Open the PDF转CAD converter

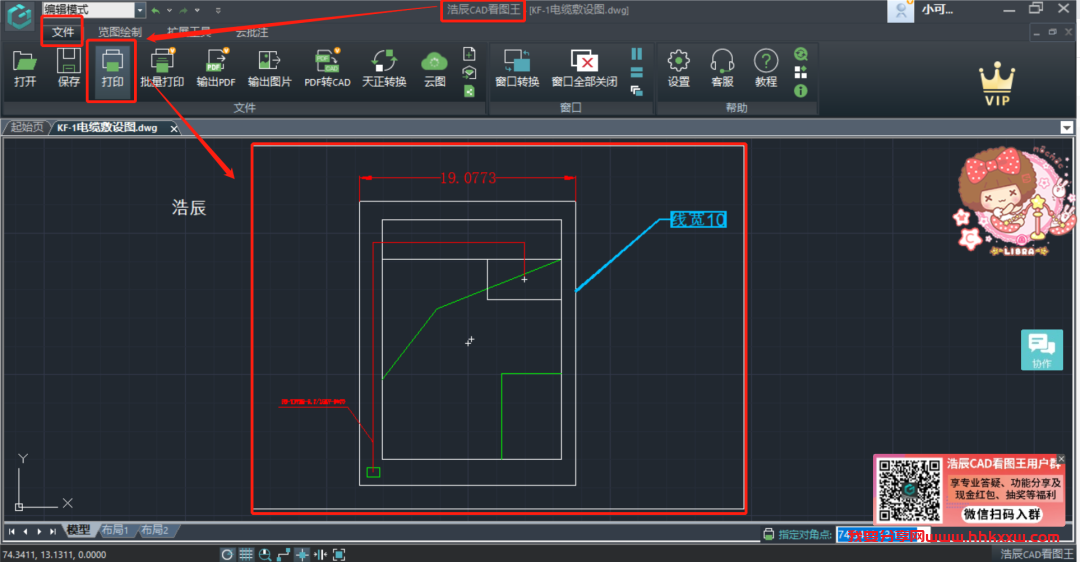click(x=327, y=68)
